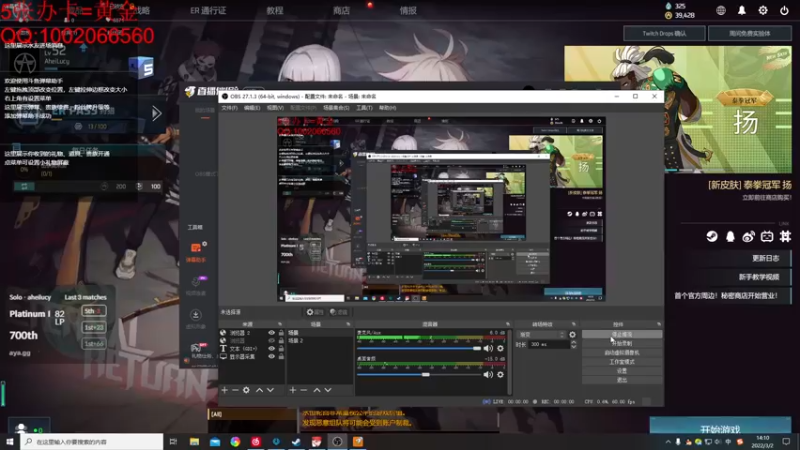This screenshot has height=450, width=800.
Task: Move selected scene up
Action: point(317,390)
